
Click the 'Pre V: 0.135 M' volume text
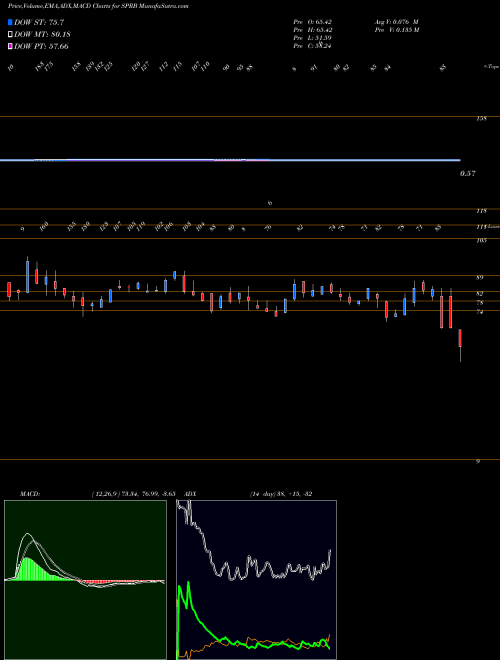pyautogui.click(x=396, y=30)
